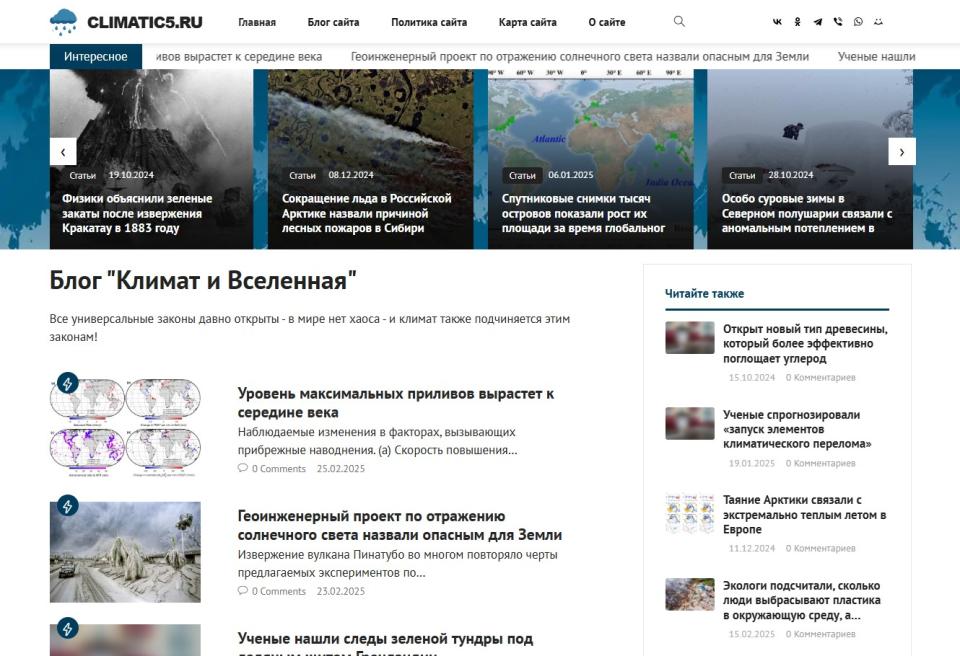Click 0 Комментариев next to 15.02.2025
Image resolution: width=960 pixels, height=656 pixels.
(820, 634)
